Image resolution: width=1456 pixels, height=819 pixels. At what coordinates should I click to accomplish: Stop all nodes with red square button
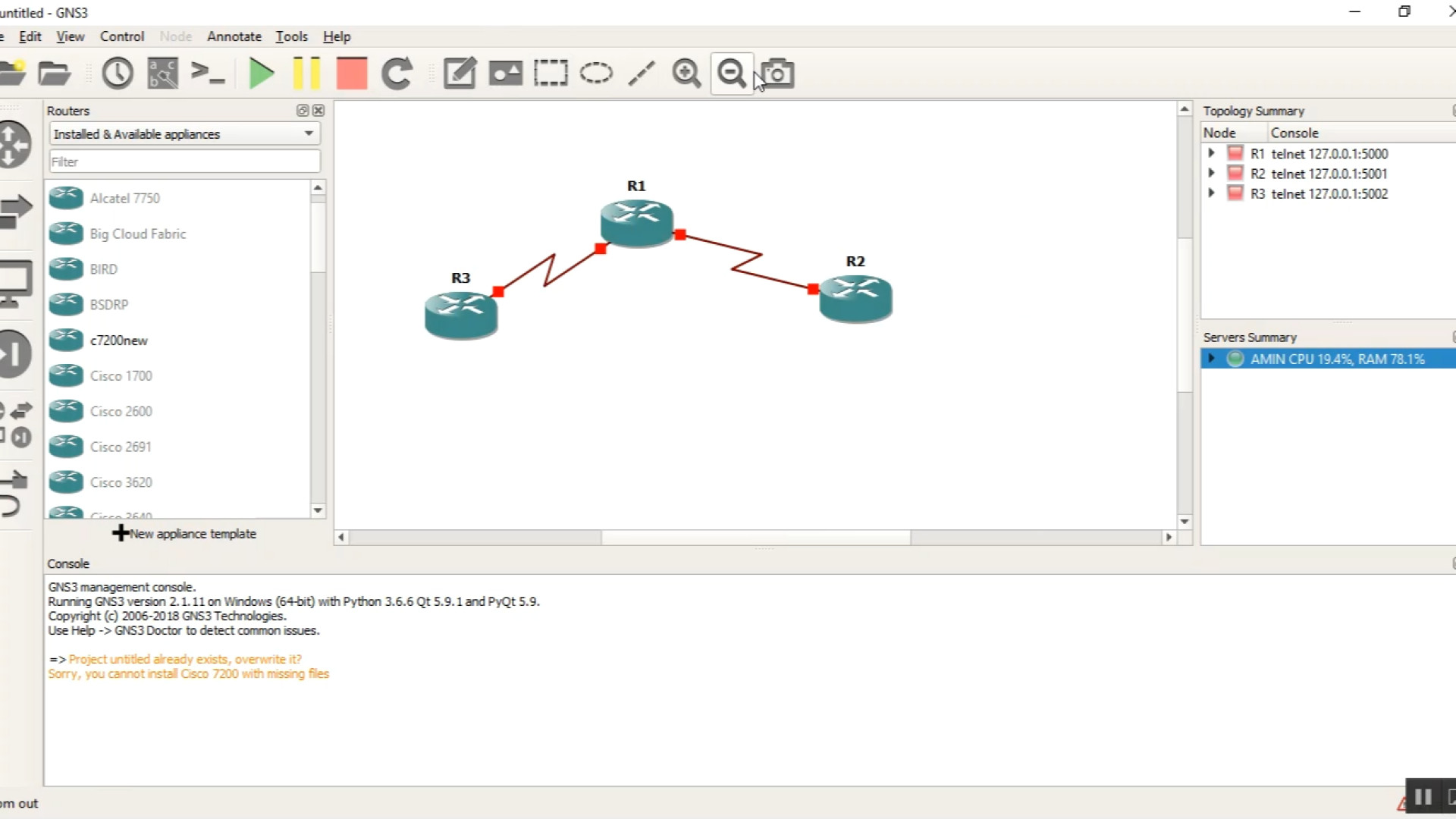point(352,74)
